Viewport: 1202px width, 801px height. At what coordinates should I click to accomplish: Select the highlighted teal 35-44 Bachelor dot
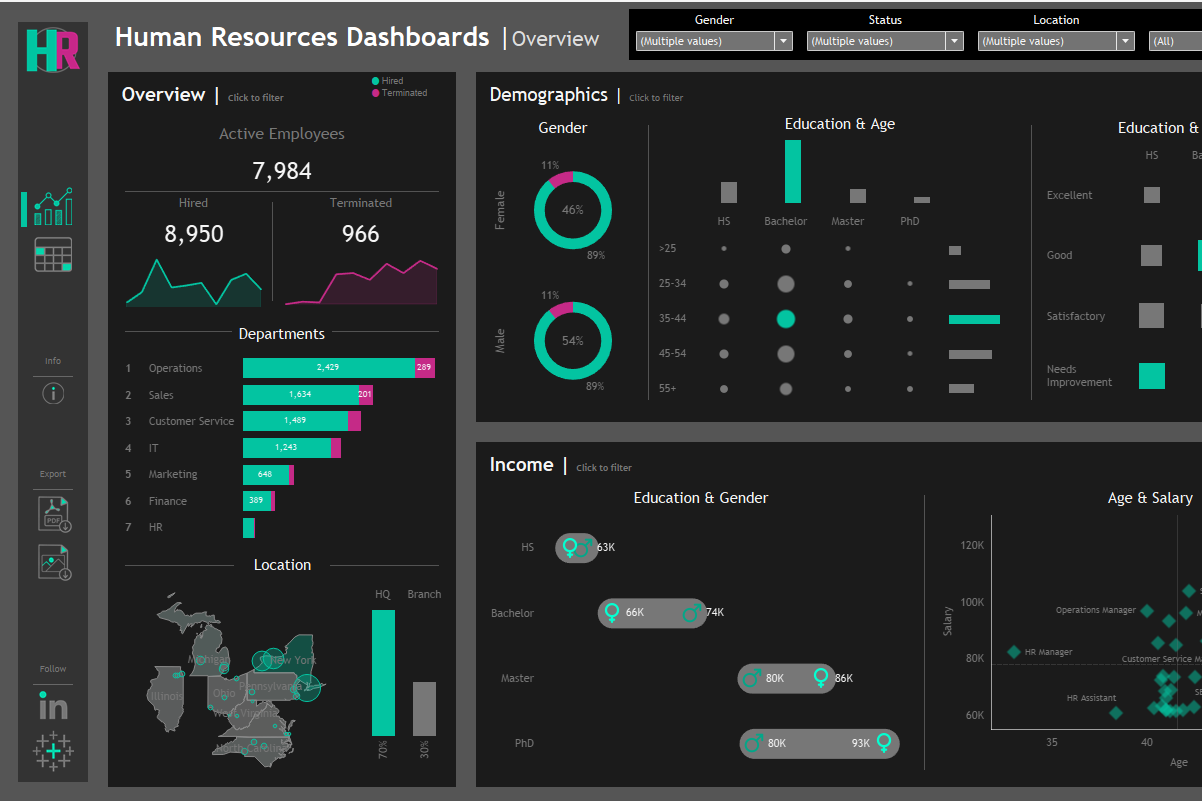(x=786, y=319)
